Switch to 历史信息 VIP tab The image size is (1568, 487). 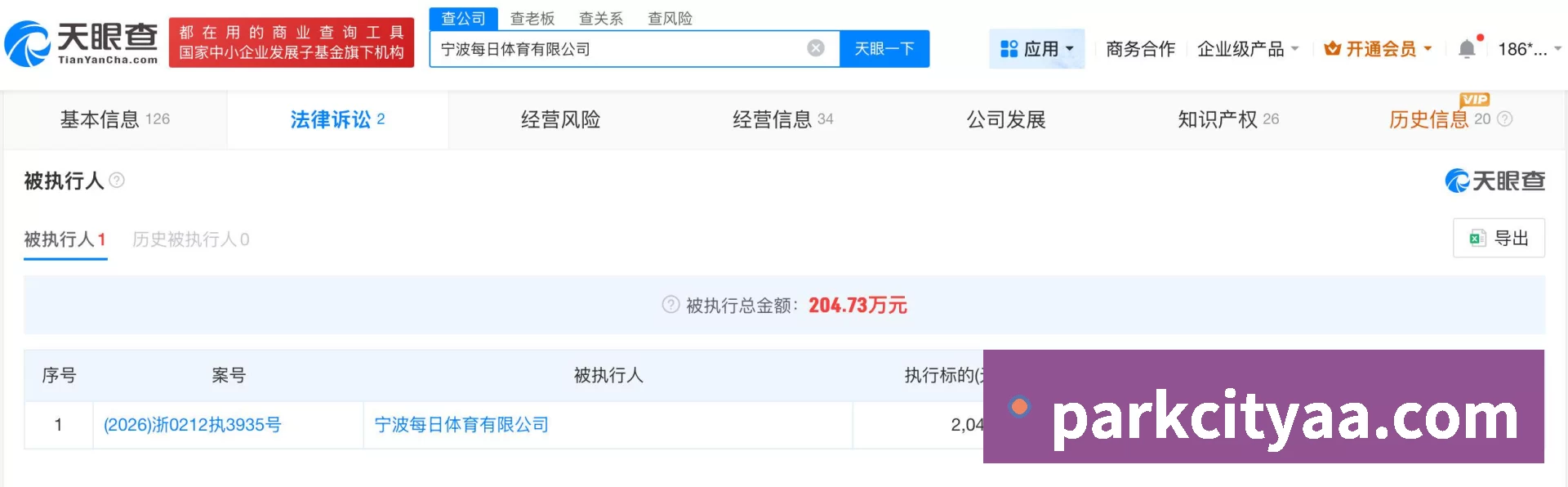pyautogui.click(x=1450, y=119)
